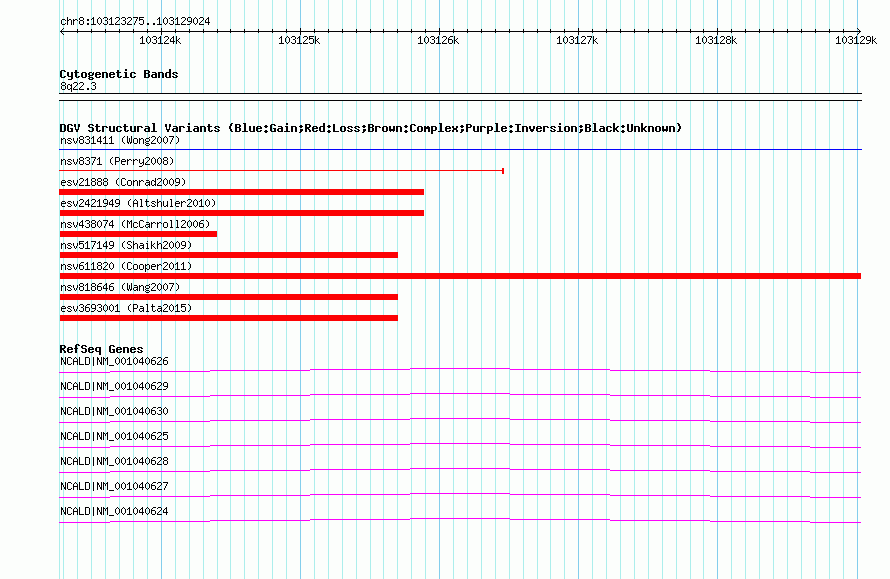The image size is (890, 579).
Task: Open variant nsv438074 (McCarroll2006) label
Action: (135, 224)
